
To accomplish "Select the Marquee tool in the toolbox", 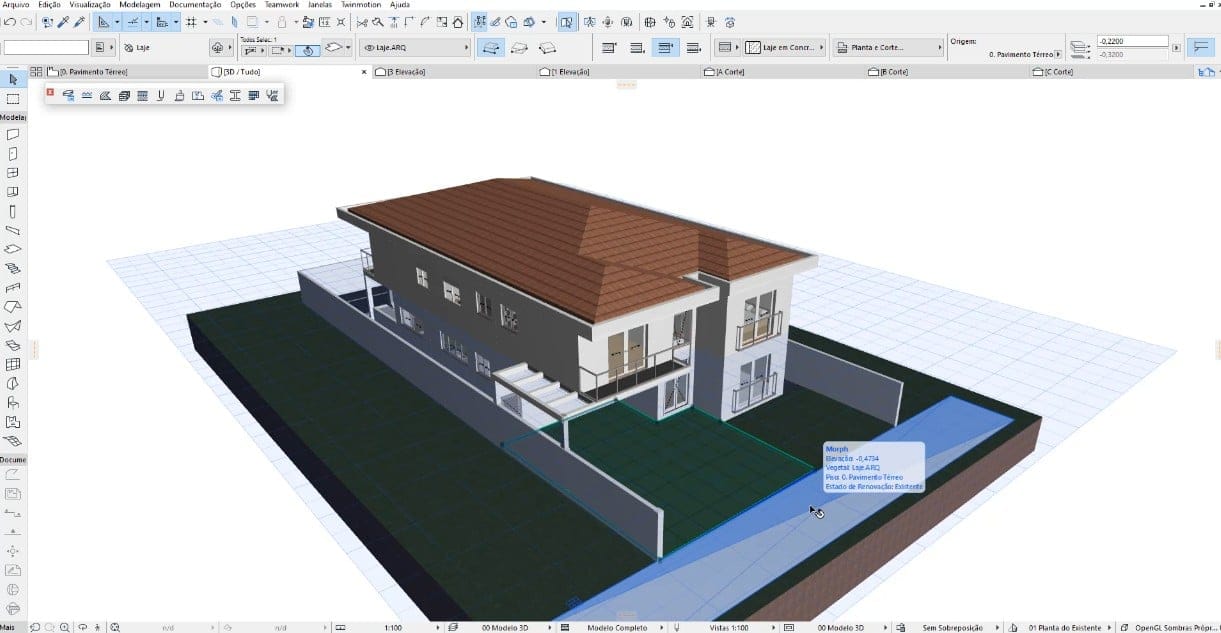I will point(13,99).
